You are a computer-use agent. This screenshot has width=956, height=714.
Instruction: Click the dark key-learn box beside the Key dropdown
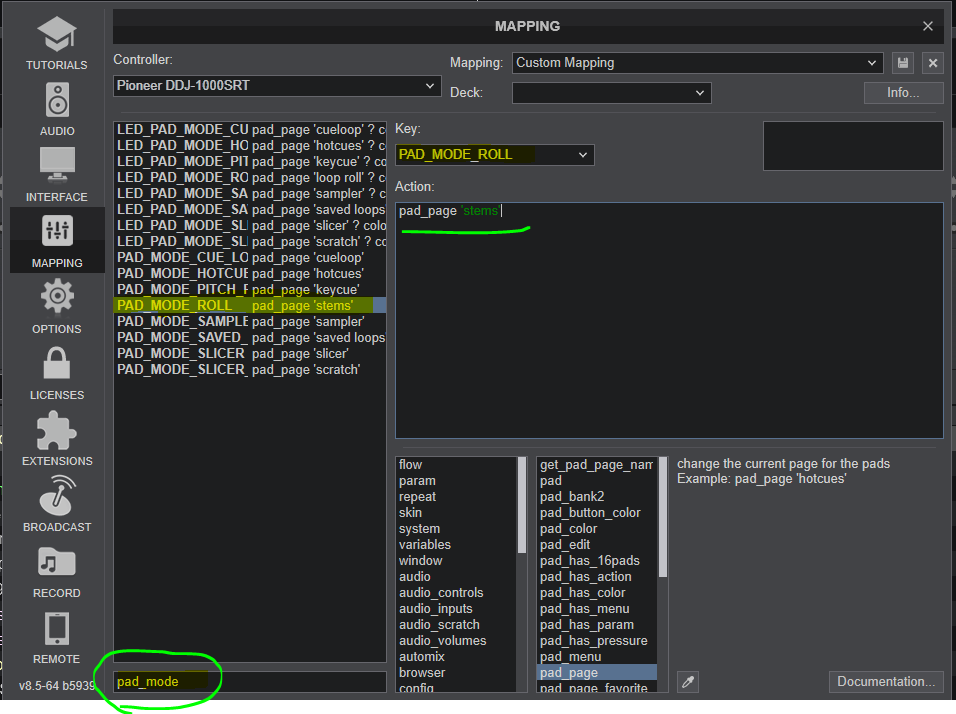(853, 146)
